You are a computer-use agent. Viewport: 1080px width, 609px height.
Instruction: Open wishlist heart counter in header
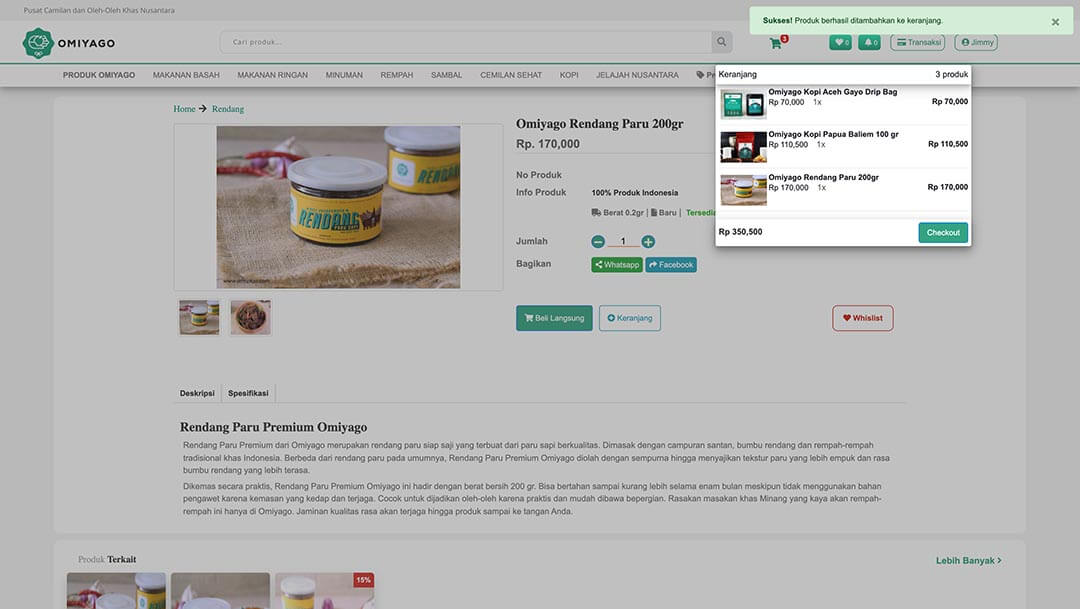tap(840, 42)
